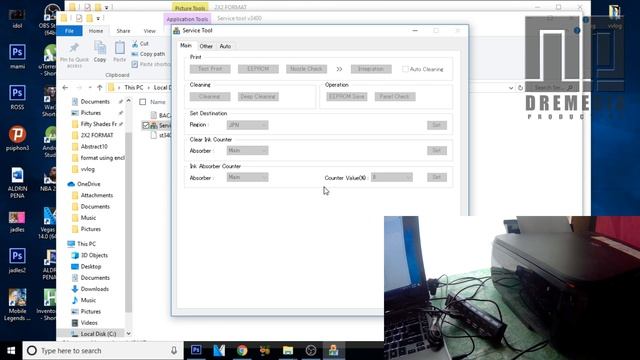The width and height of the screenshot is (640, 360).
Task: Switch to the Other tab
Action: pyautogui.click(x=206, y=46)
